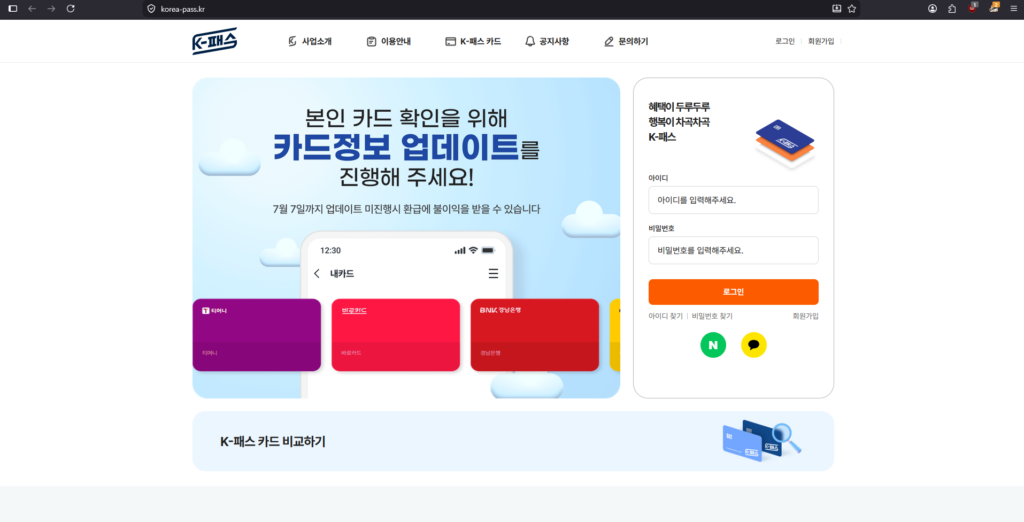Click the 이용안내 clipboard icon
1024x522 pixels.
(x=371, y=41)
